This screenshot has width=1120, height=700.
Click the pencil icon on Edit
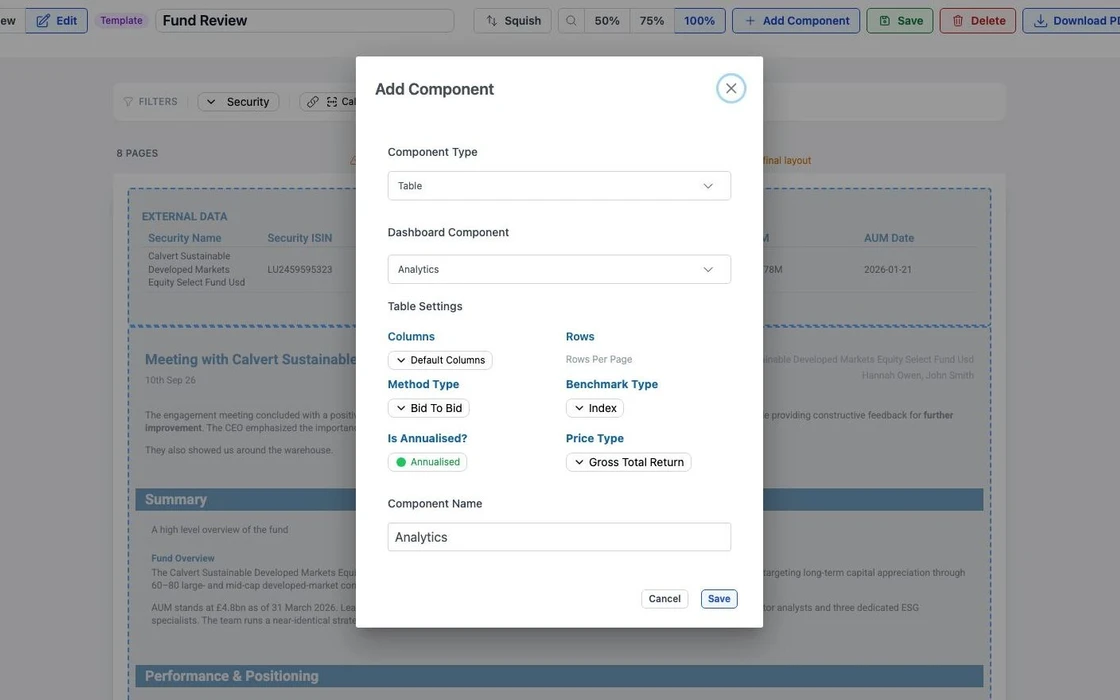pos(44,21)
